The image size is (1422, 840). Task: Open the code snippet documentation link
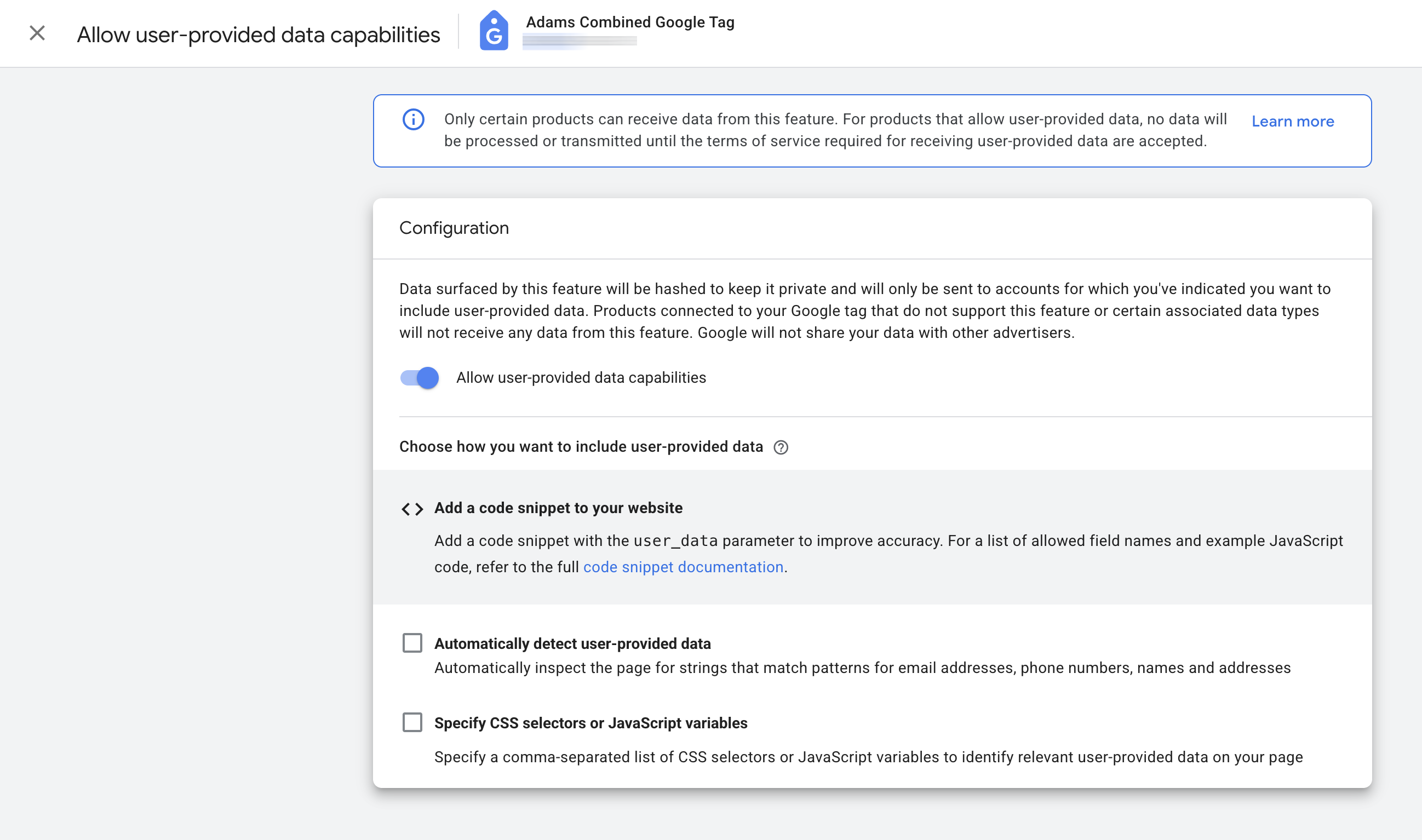pyautogui.click(x=683, y=567)
